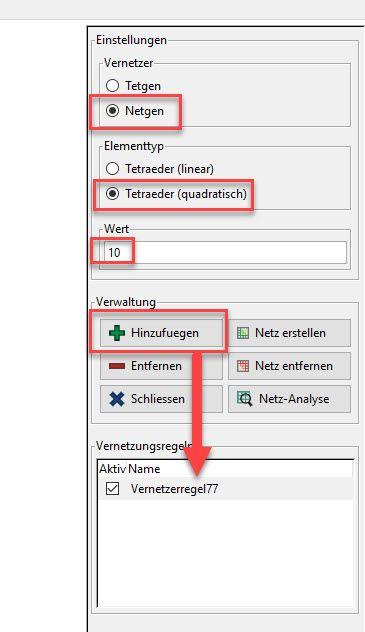This screenshot has height=632, width=365.
Task: Close the panel via Schliessen button
Action: pyautogui.click(x=161, y=399)
